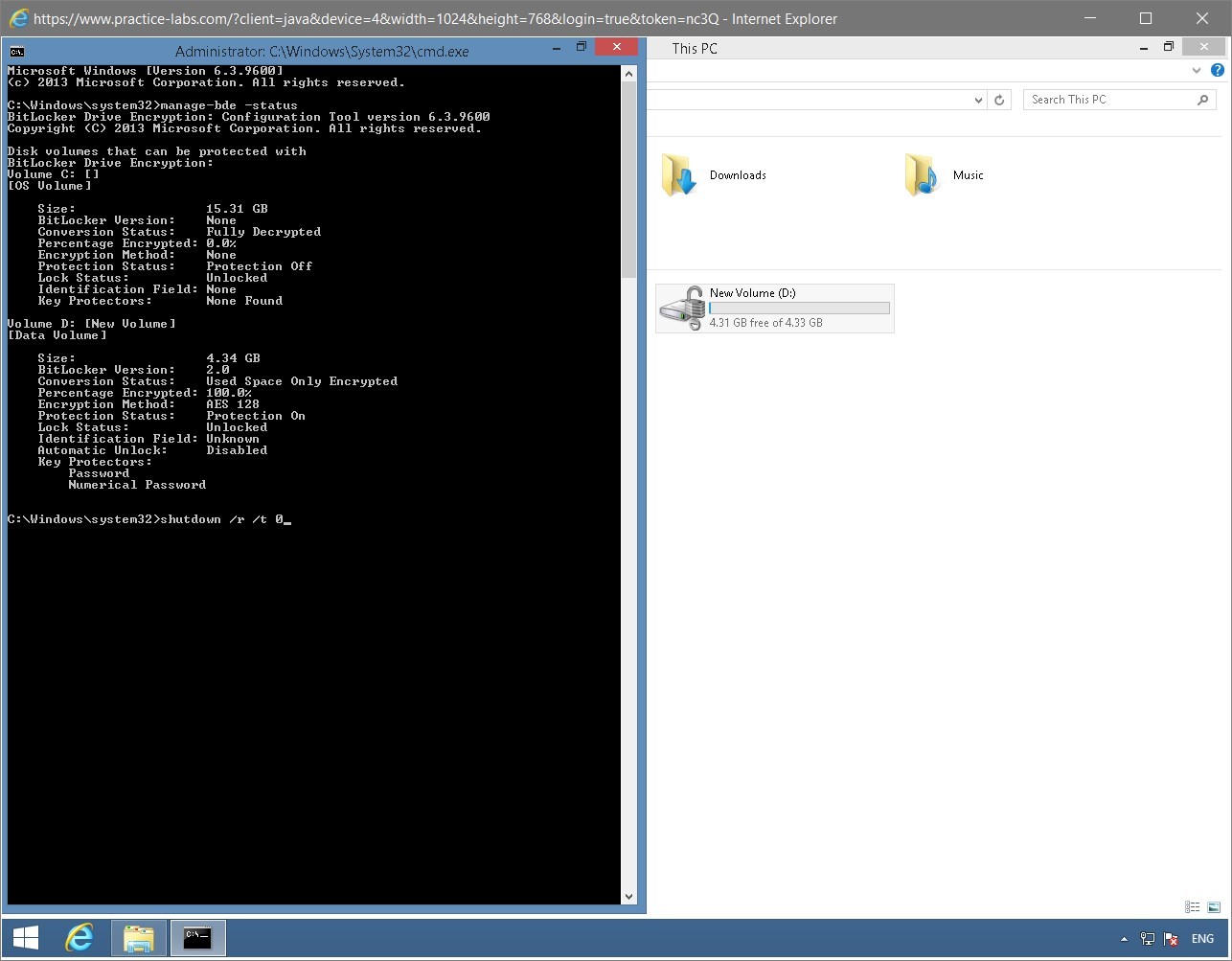The width and height of the screenshot is (1232, 961).
Task: Switch to the Command Prompt taskbar icon
Action: [x=197, y=937]
